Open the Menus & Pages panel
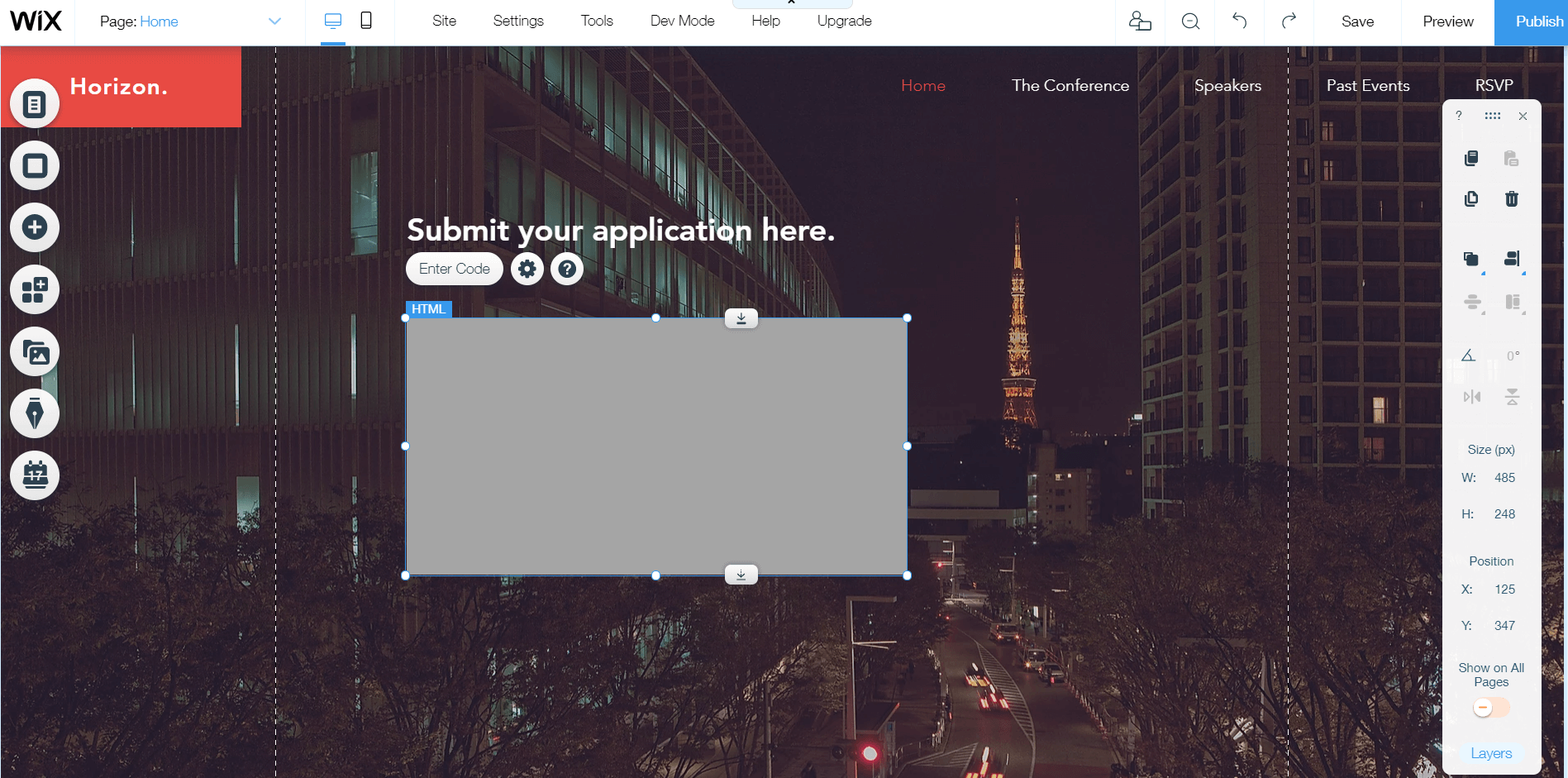This screenshot has width=1568, height=778. [x=34, y=103]
